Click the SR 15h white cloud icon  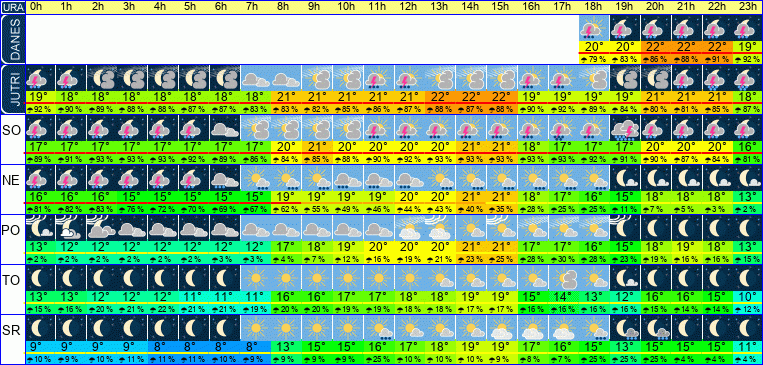pyautogui.click(x=501, y=327)
